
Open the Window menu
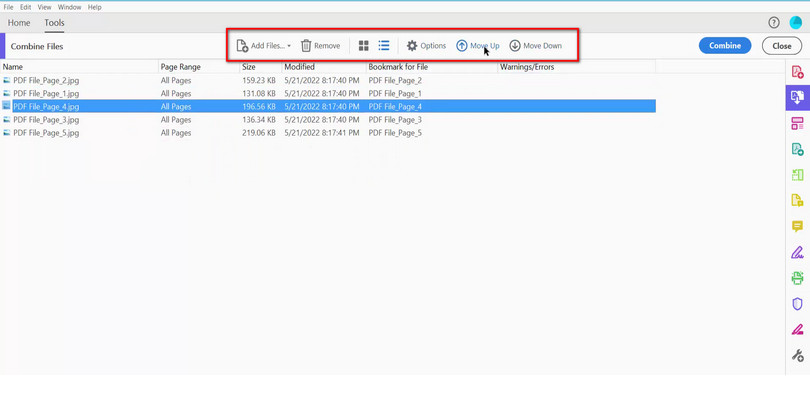click(69, 7)
